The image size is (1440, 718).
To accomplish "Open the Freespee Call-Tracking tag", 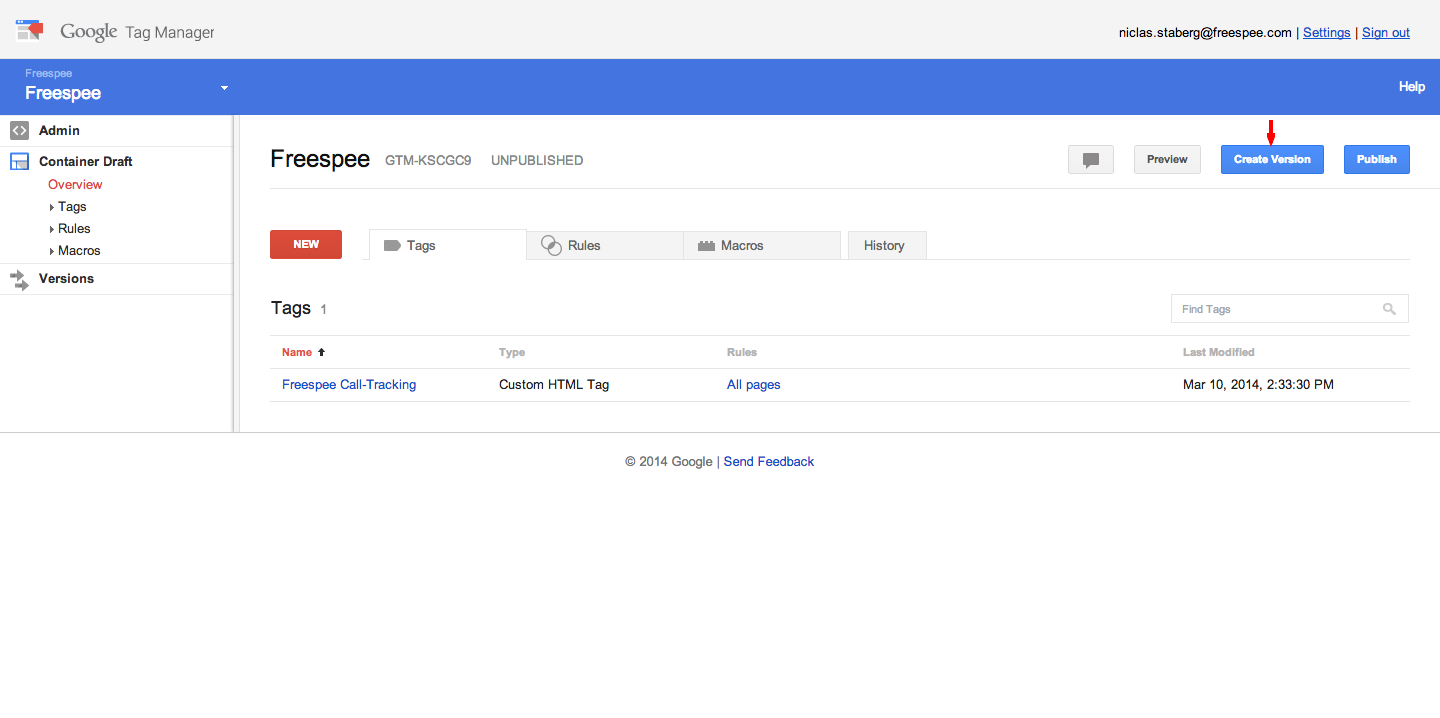I will pyautogui.click(x=349, y=385).
